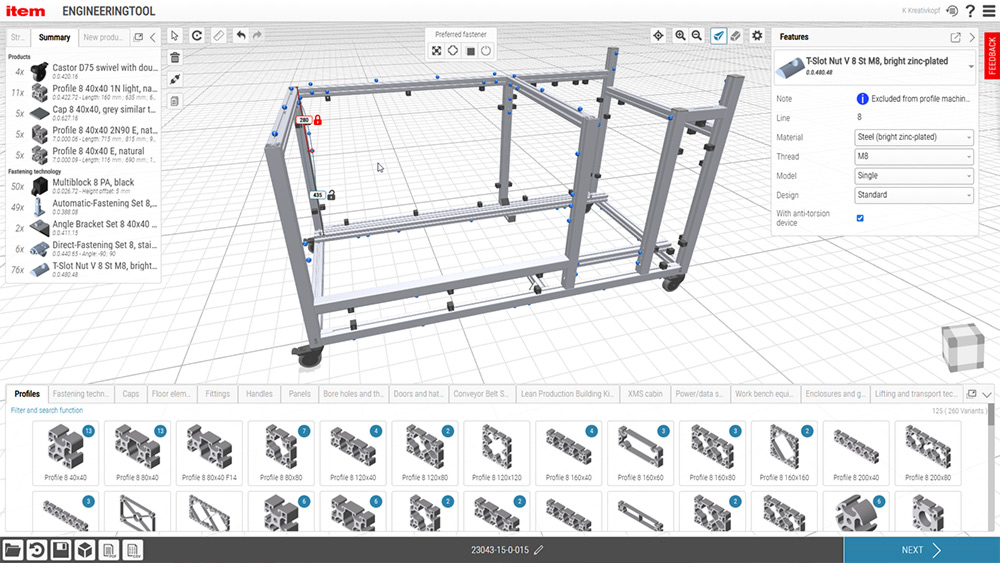Switch to the Summary tab
This screenshot has width=1000, height=563.
click(x=54, y=37)
